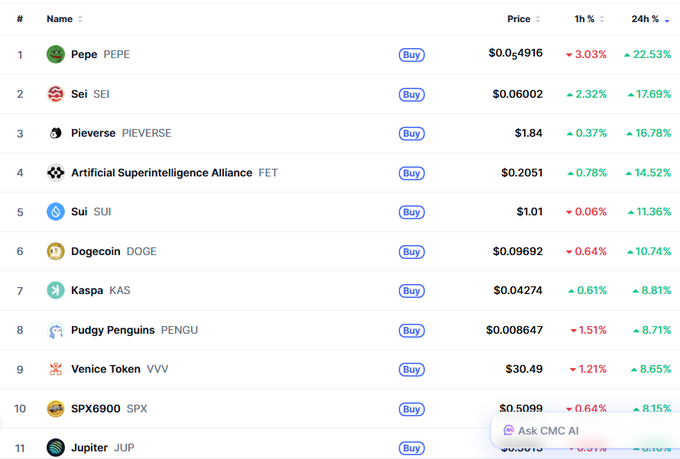Click Venice Token's price $30.49
This screenshot has height=459, width=680.
(524, 369)
